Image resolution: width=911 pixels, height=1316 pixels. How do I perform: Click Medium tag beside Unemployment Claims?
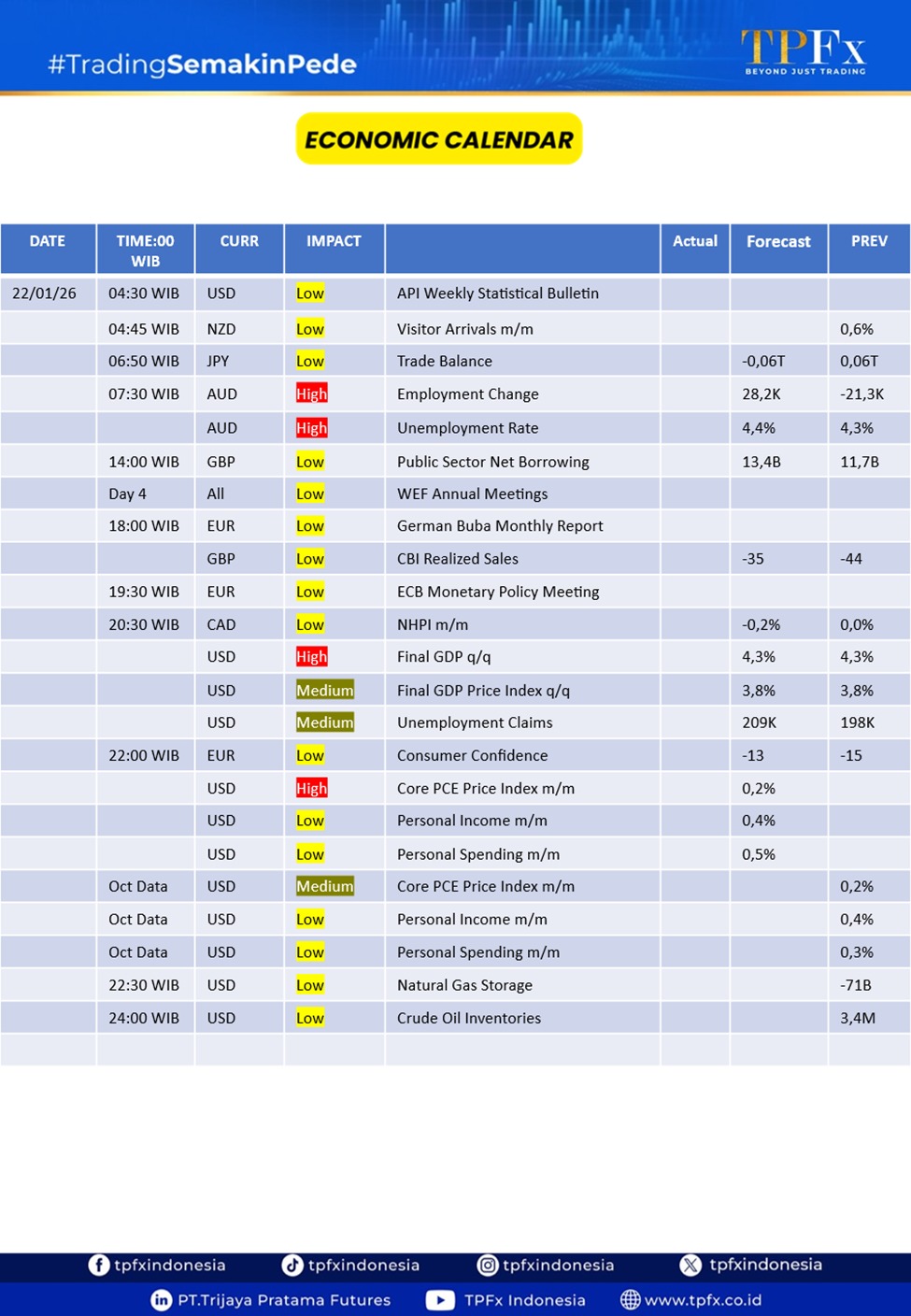click(324, 722)
